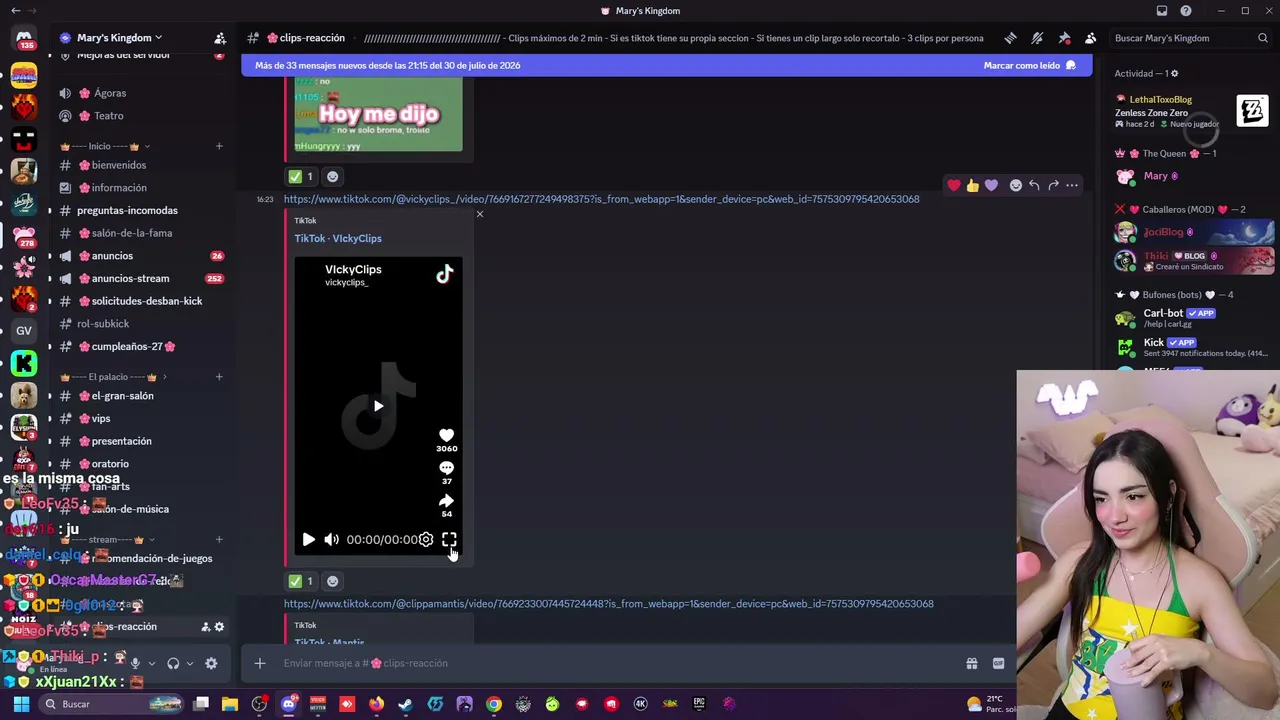This screenshot has height=720, width=1280.
Task: Open invite people icon beside Mary's Kingdom
Action: [220, 38]
